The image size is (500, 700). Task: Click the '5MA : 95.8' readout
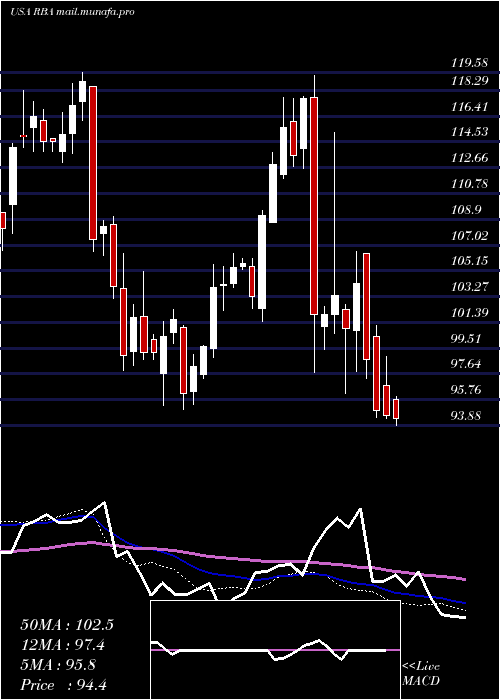pyautogui.click(x=58, y=665)
